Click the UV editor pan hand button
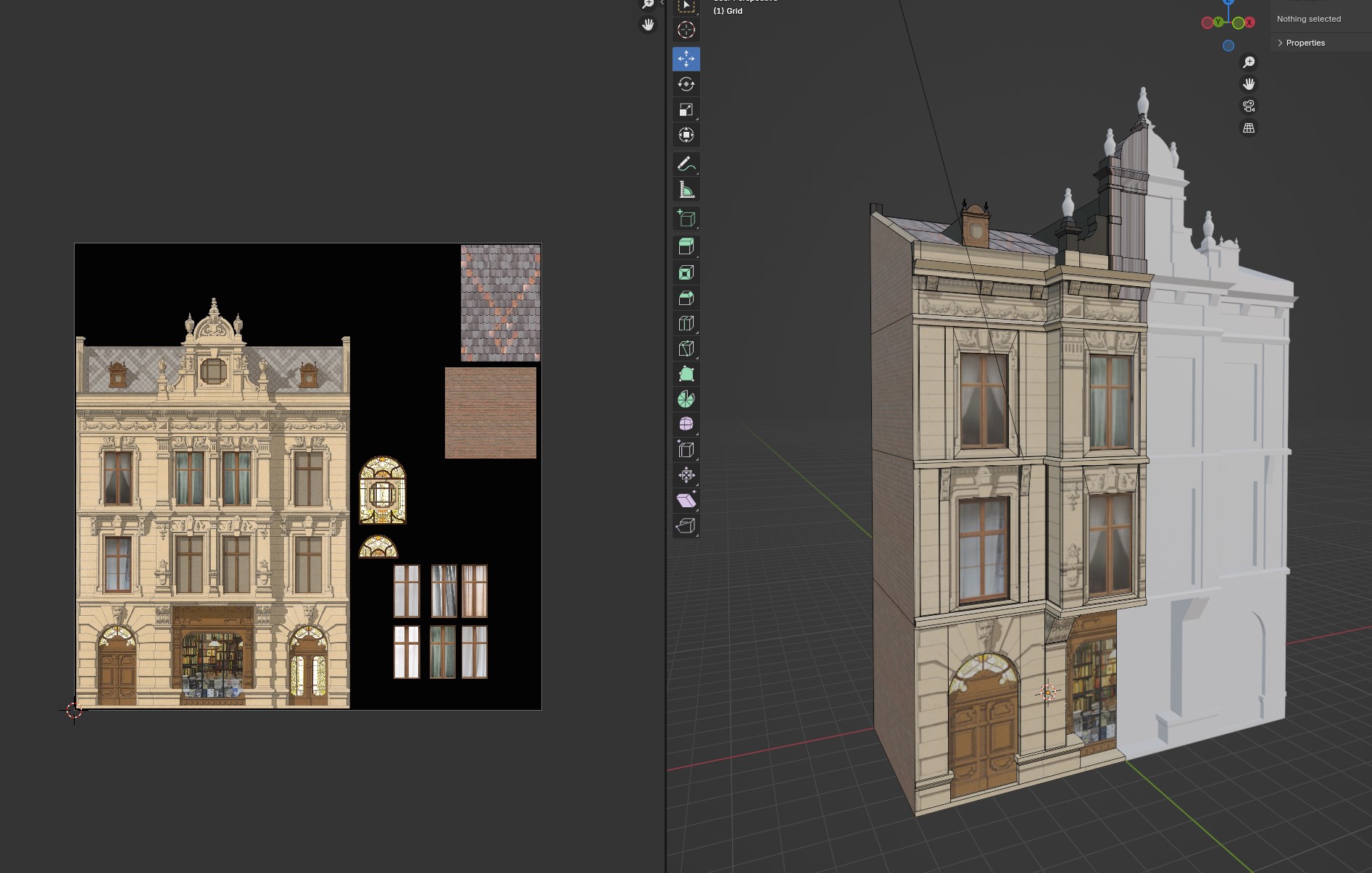This screenshot has height=873, width=1372. click(x=648, y=25)
